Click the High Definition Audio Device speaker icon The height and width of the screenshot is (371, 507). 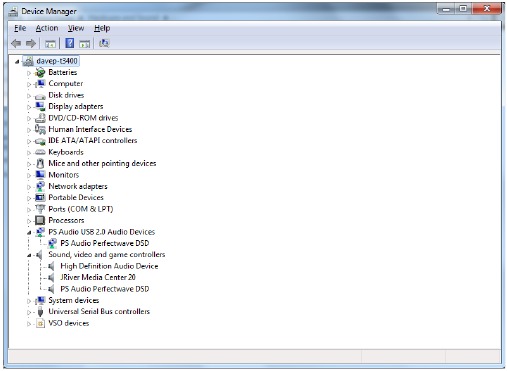pos(51,266)
